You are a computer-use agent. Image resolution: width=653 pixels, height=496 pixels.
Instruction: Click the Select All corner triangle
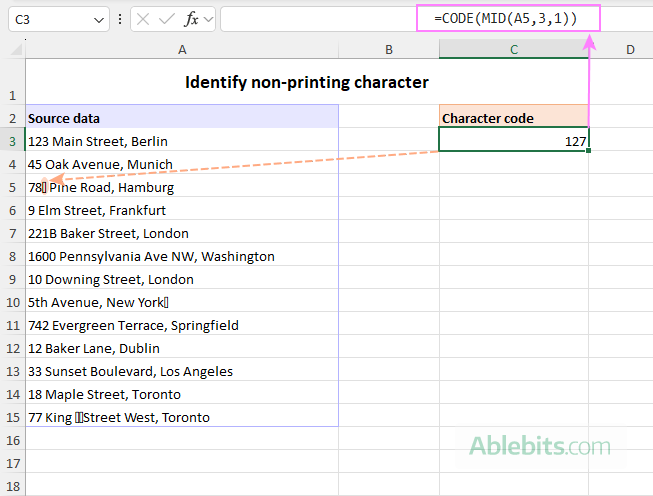(x=16, y=50)
